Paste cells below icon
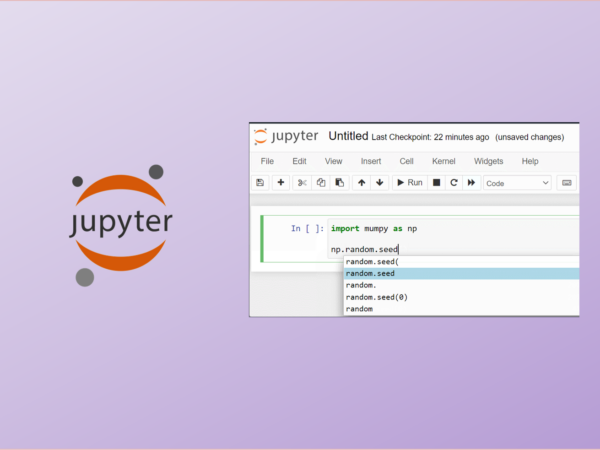The image size is (600, 450). click(339, 183)
